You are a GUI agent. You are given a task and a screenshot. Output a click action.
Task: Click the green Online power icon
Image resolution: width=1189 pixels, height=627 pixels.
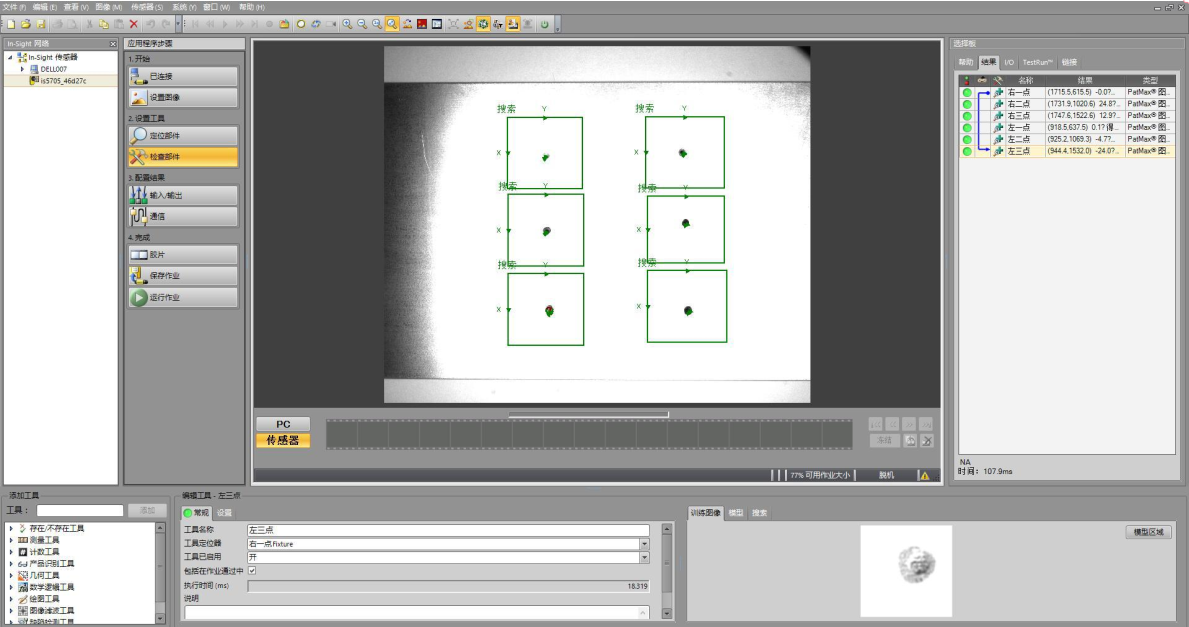[x=545, y=23]
